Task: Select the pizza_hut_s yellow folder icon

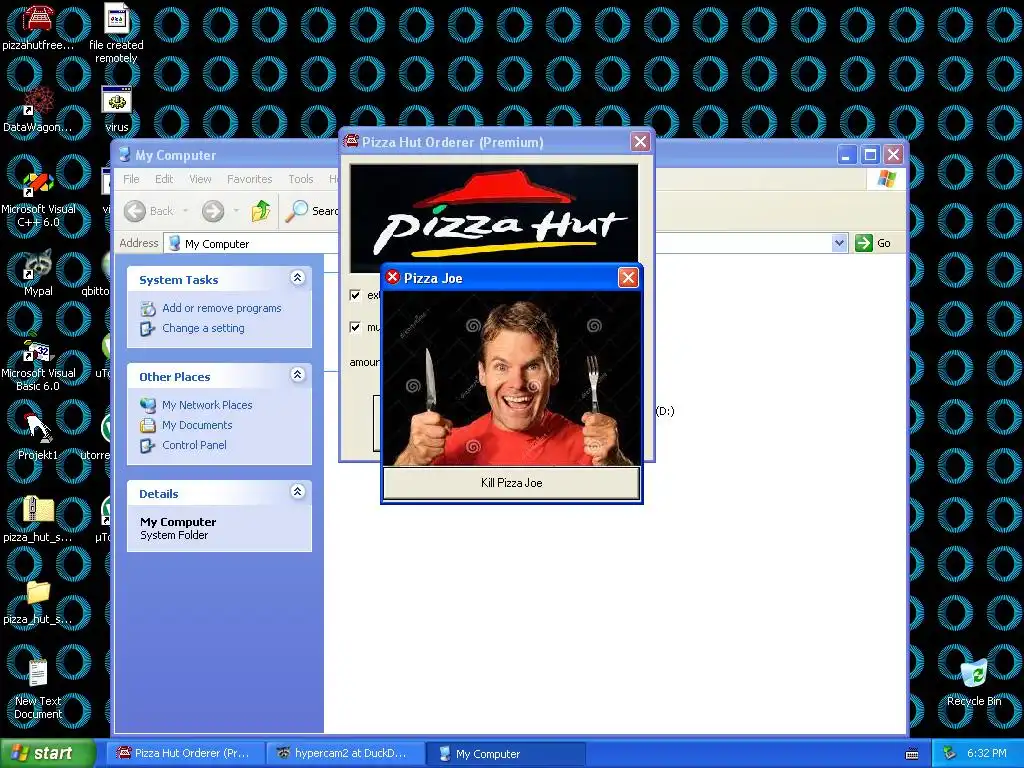Action: 38,601
